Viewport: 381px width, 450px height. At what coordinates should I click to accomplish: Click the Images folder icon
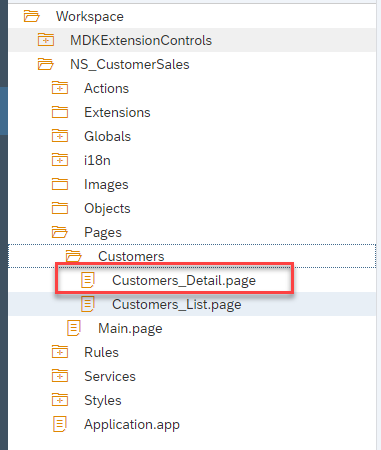pos(60,184)
